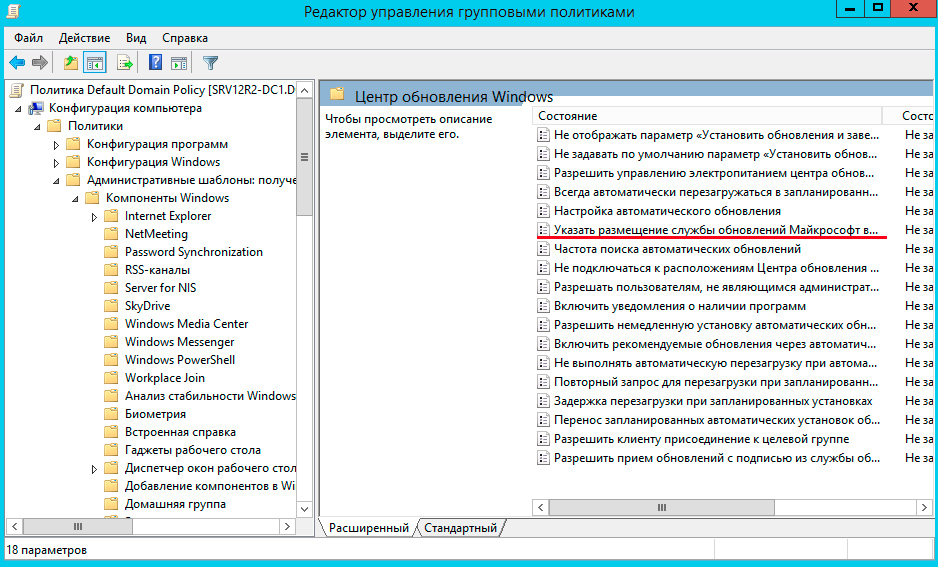938x567 pixels.
Task: Toggle the Show/Hide console tree icon
Action: [95, 62]
